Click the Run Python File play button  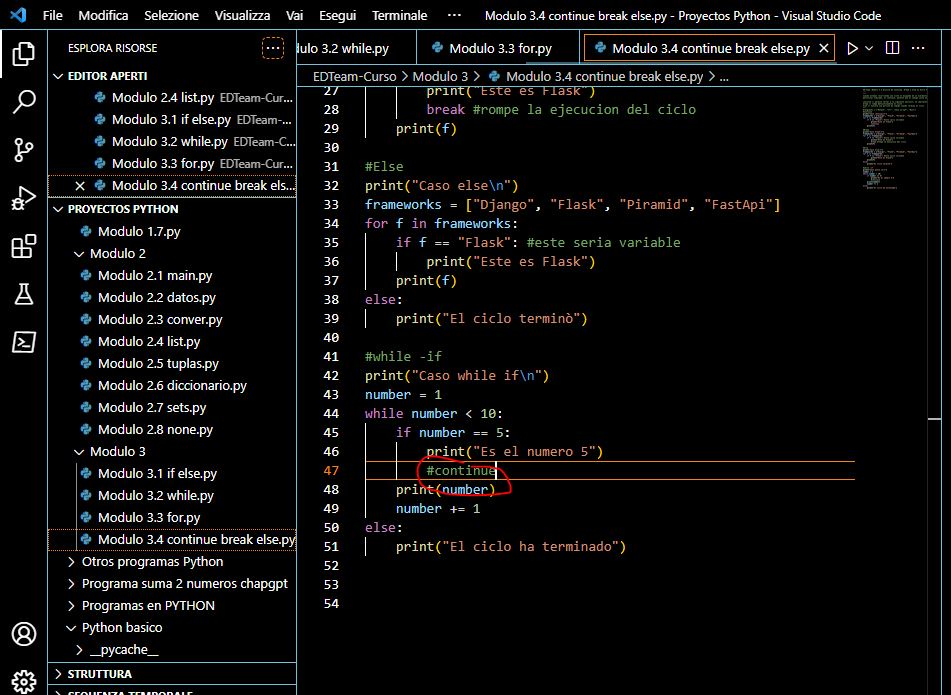[852, 48]
